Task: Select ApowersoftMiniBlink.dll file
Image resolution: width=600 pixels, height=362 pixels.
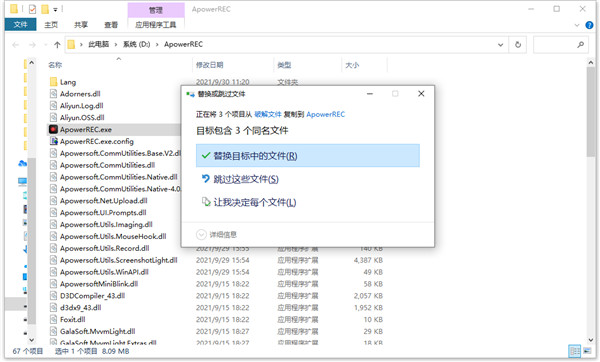Action: (x=99, y=284)
